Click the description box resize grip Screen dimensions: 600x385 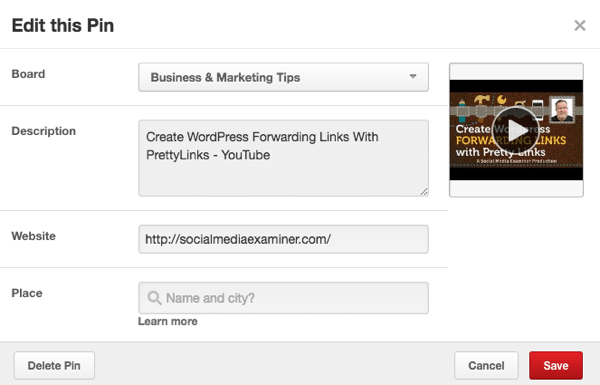(x=424, y=192)
